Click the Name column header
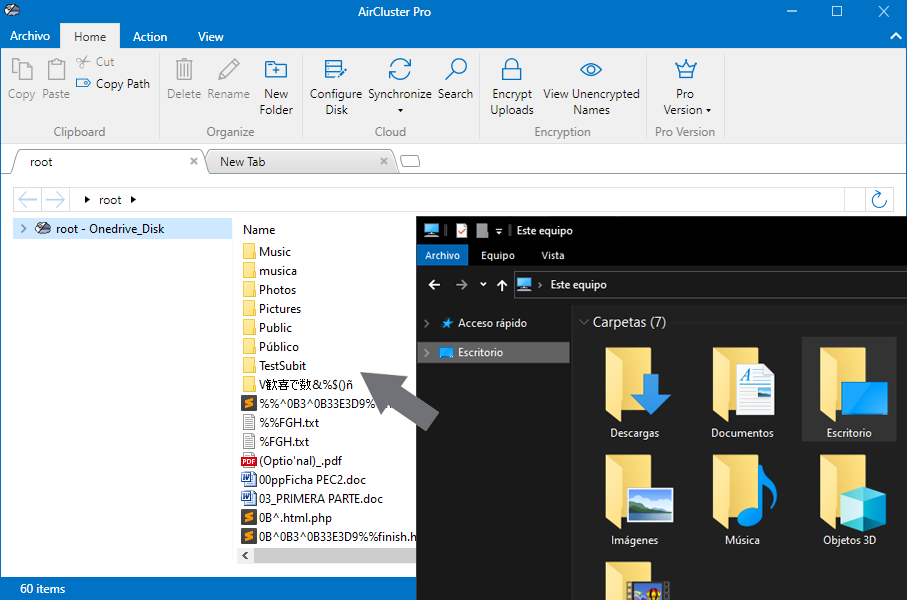Screen dimensions: 907x600 pos(259,230)
